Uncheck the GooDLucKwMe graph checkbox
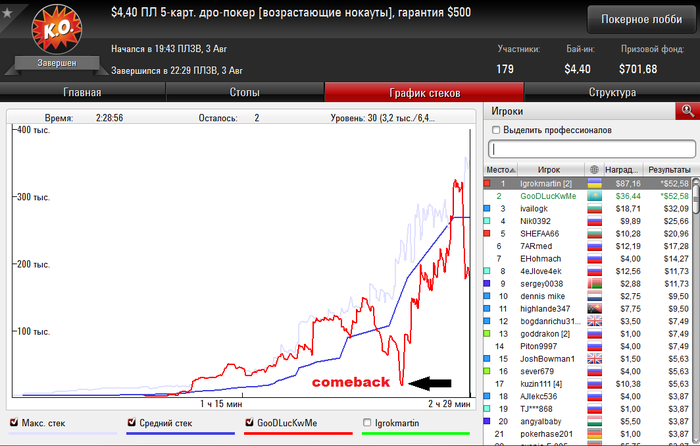700x446 pixels. coord(249,422)
